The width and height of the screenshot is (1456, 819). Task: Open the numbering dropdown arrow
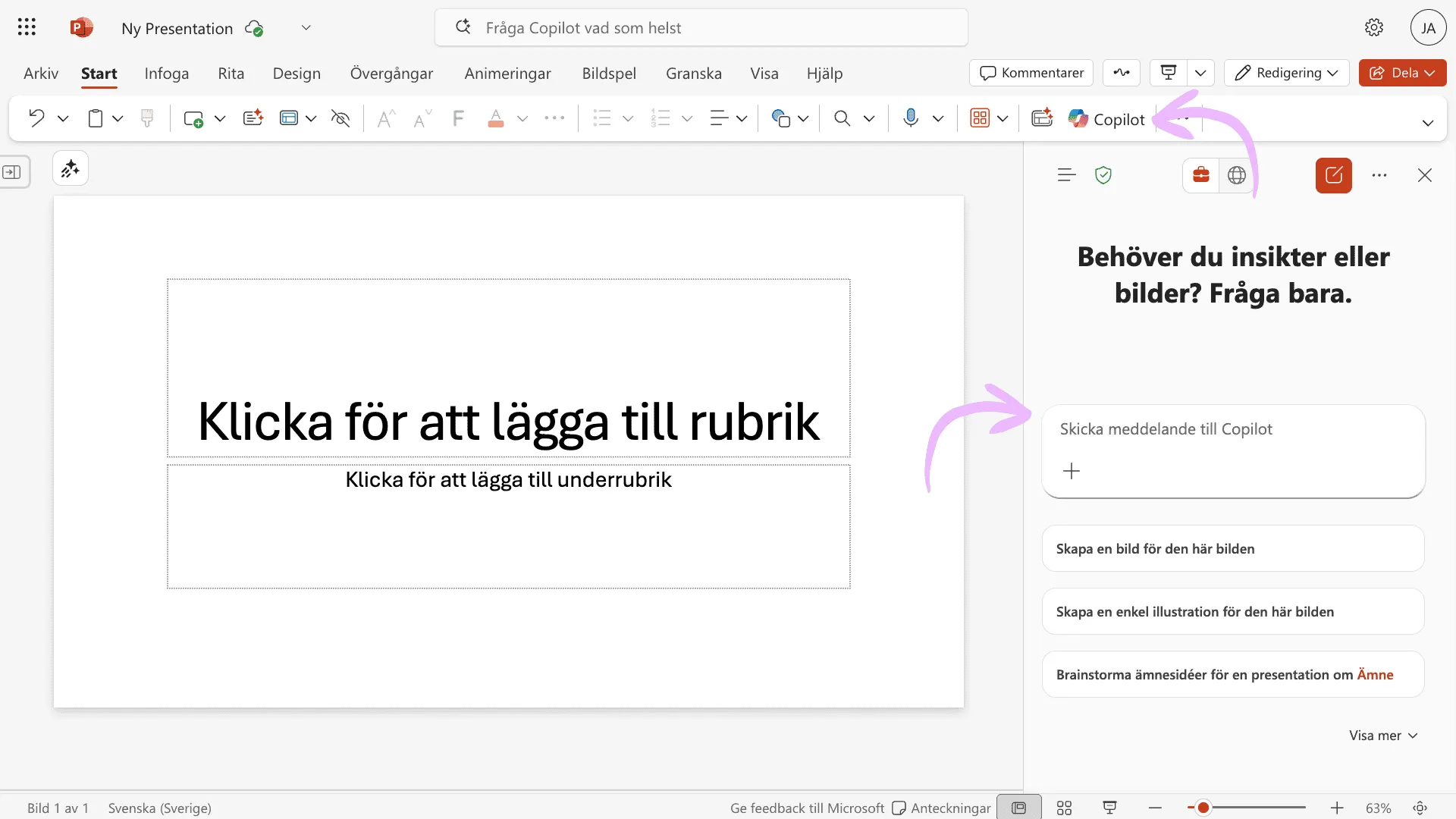tap(687, 119)
